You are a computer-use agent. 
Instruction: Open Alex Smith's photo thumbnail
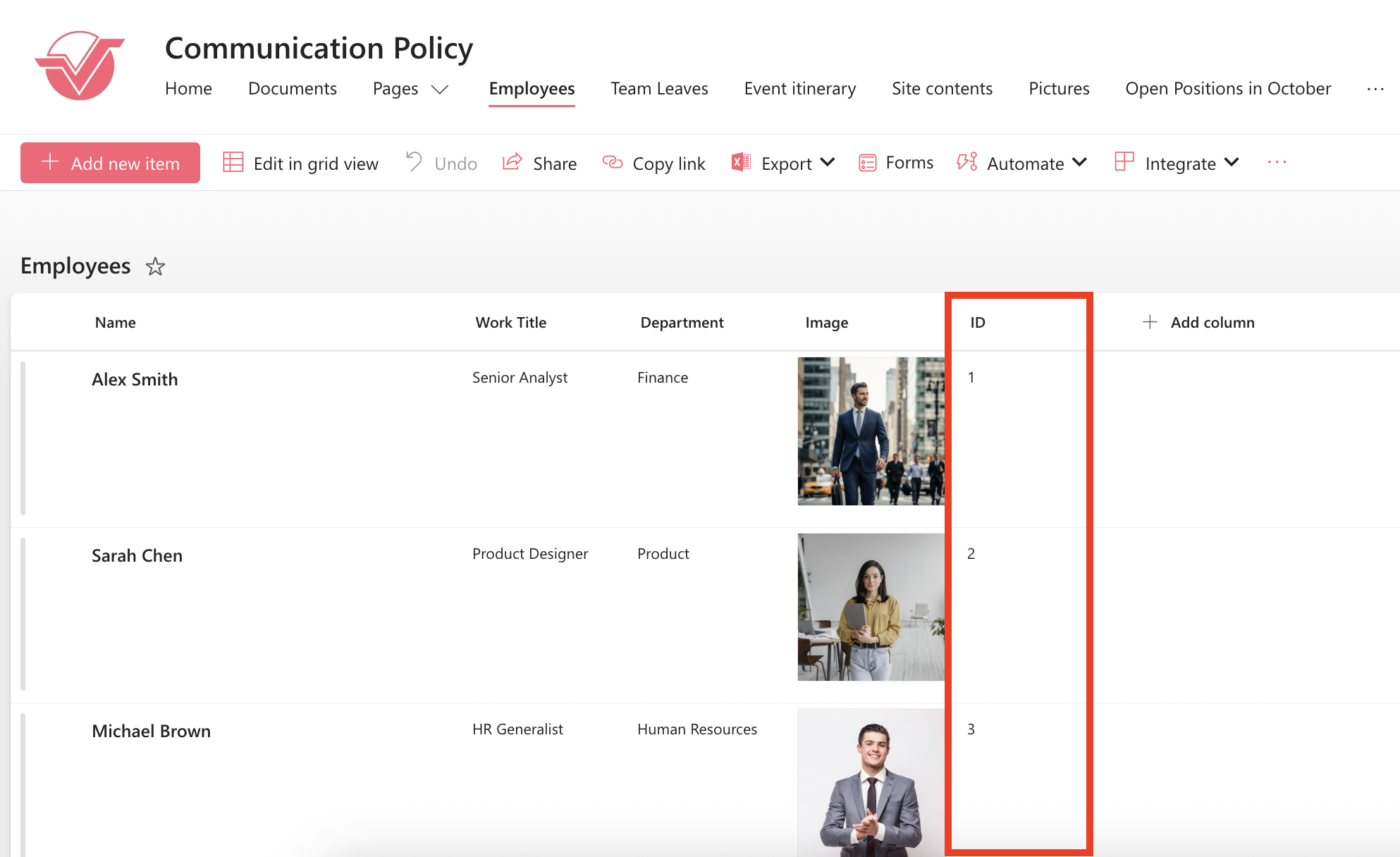click(871, 431)
